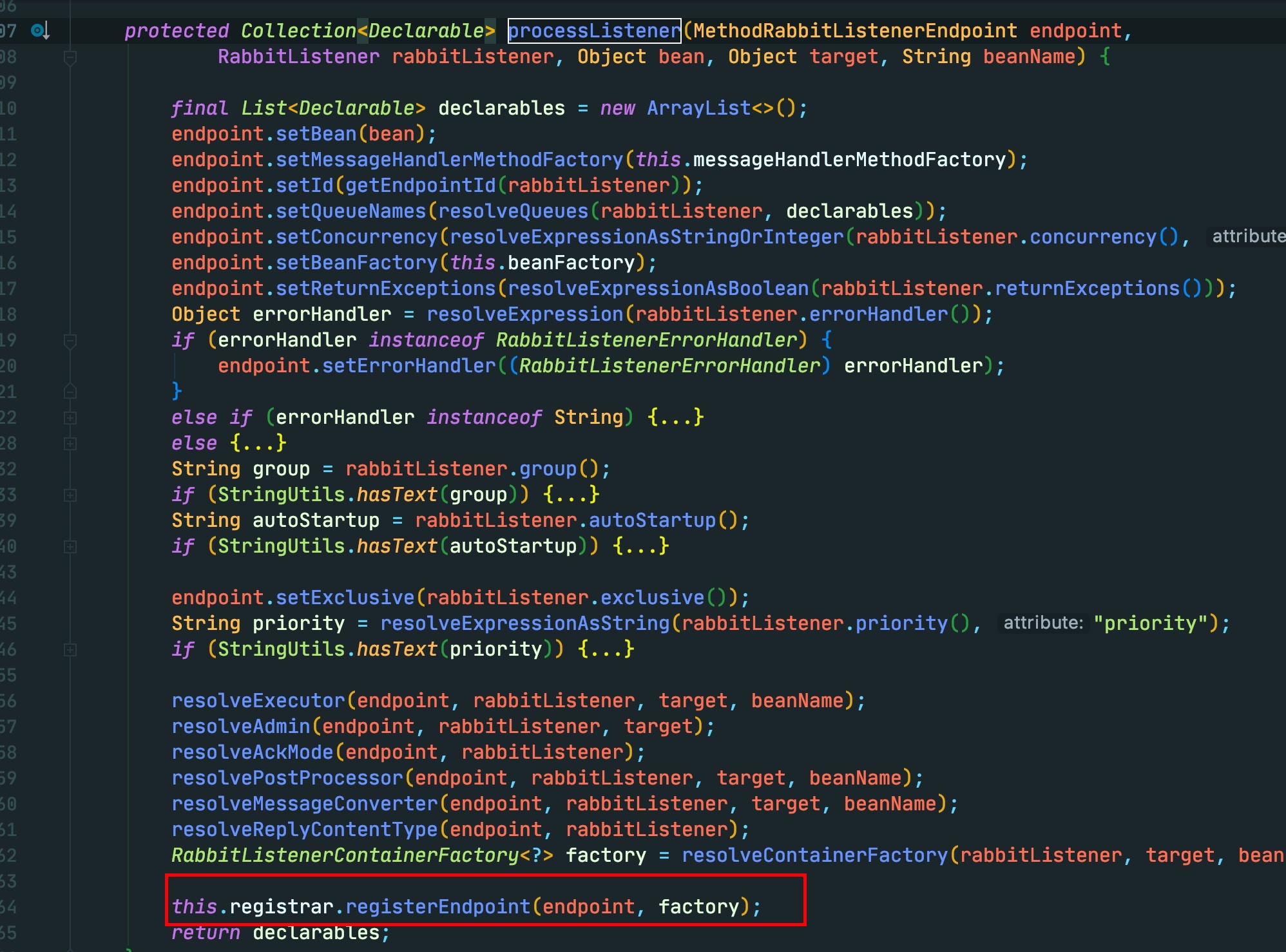Click fold-end marker at the closing brace
The width and height of the screenshot is (1286, 952).
coord(71,392)
